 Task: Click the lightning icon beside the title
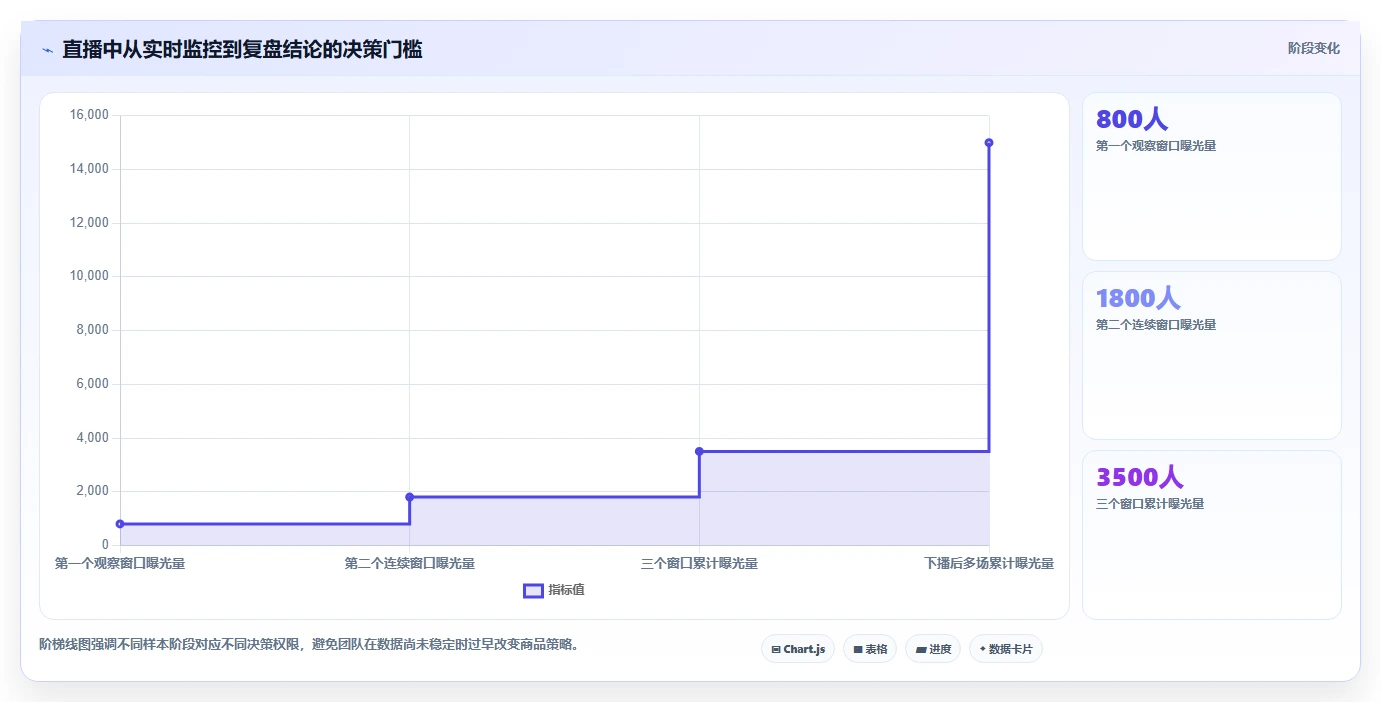click(x=47, y=50)
